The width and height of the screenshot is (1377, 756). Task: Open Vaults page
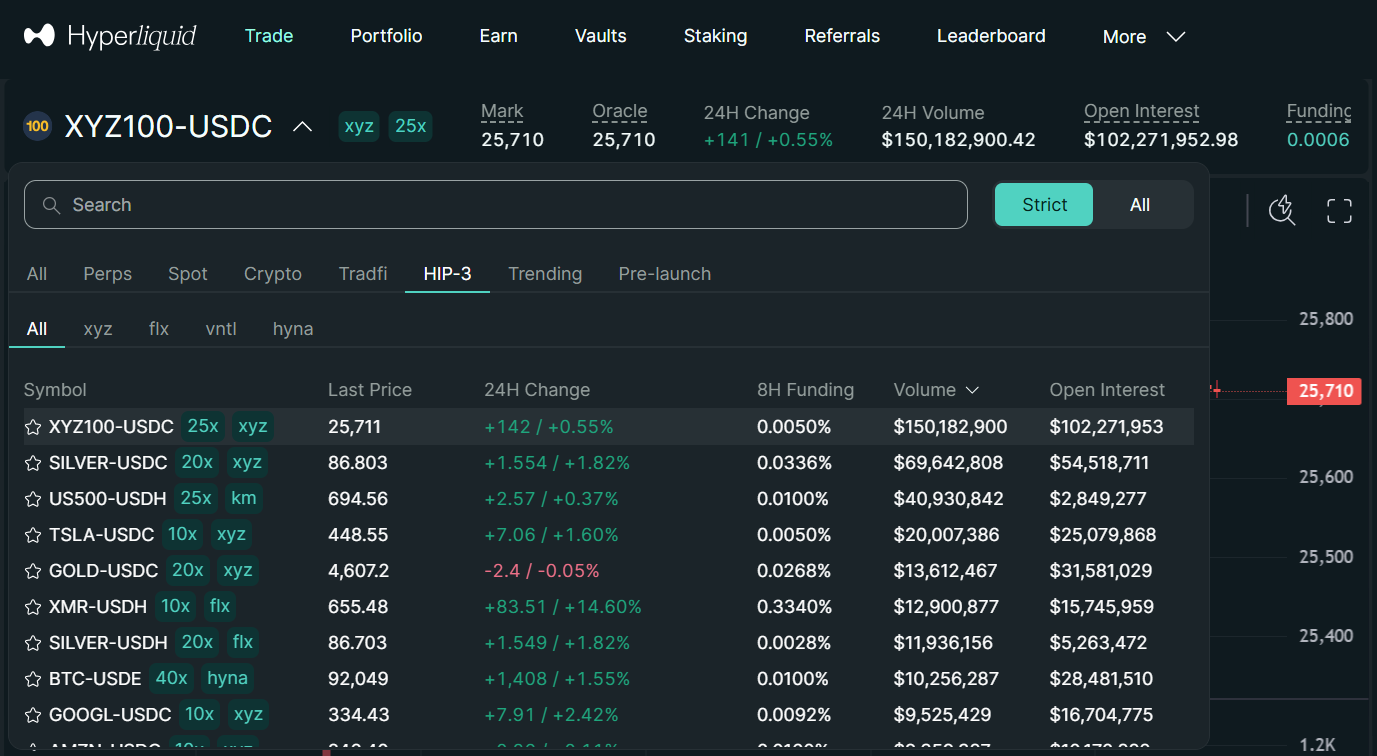click(600, 36)
